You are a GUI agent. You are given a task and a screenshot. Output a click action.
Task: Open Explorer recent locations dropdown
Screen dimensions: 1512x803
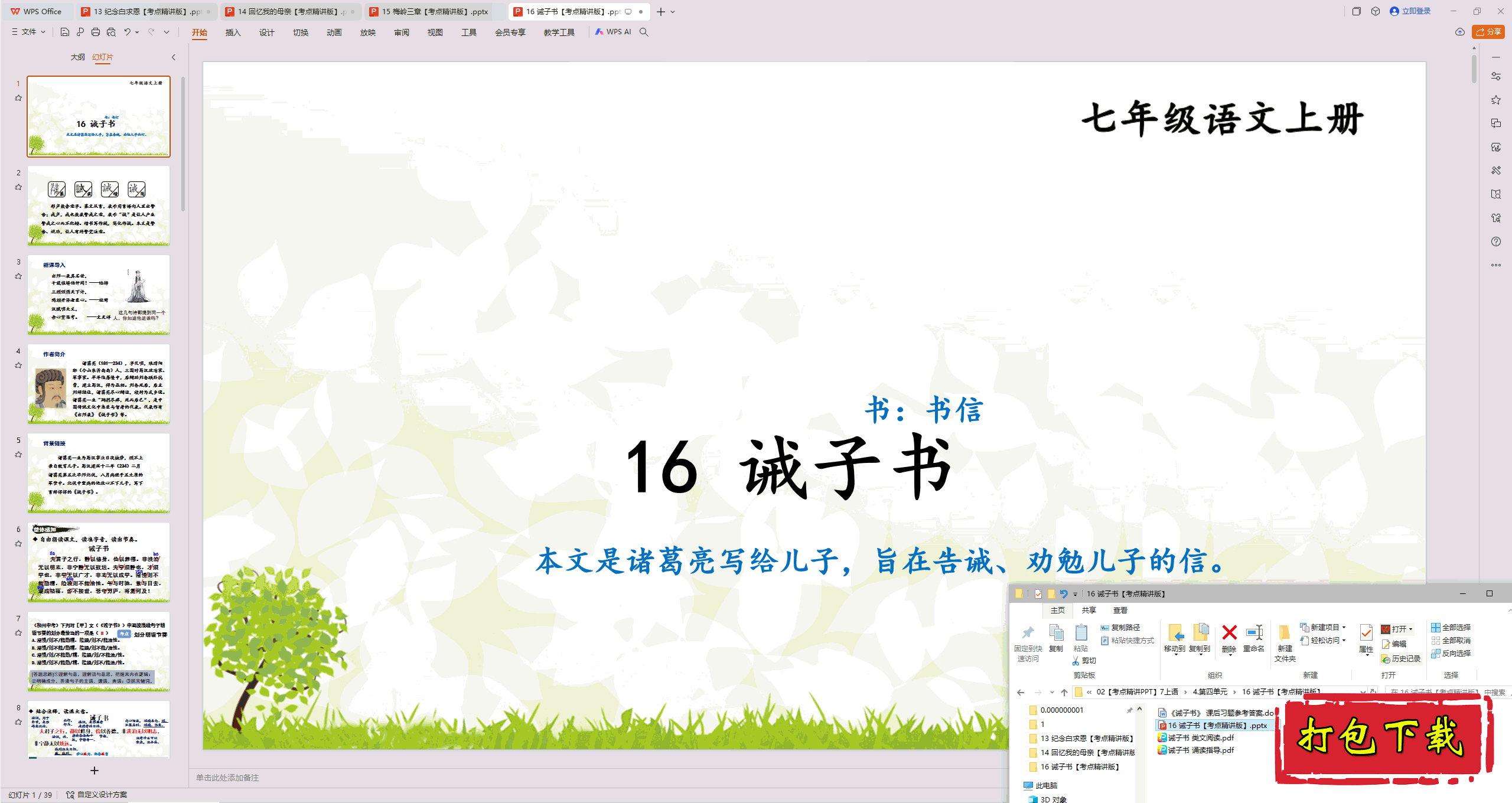tap(1052, 692)
